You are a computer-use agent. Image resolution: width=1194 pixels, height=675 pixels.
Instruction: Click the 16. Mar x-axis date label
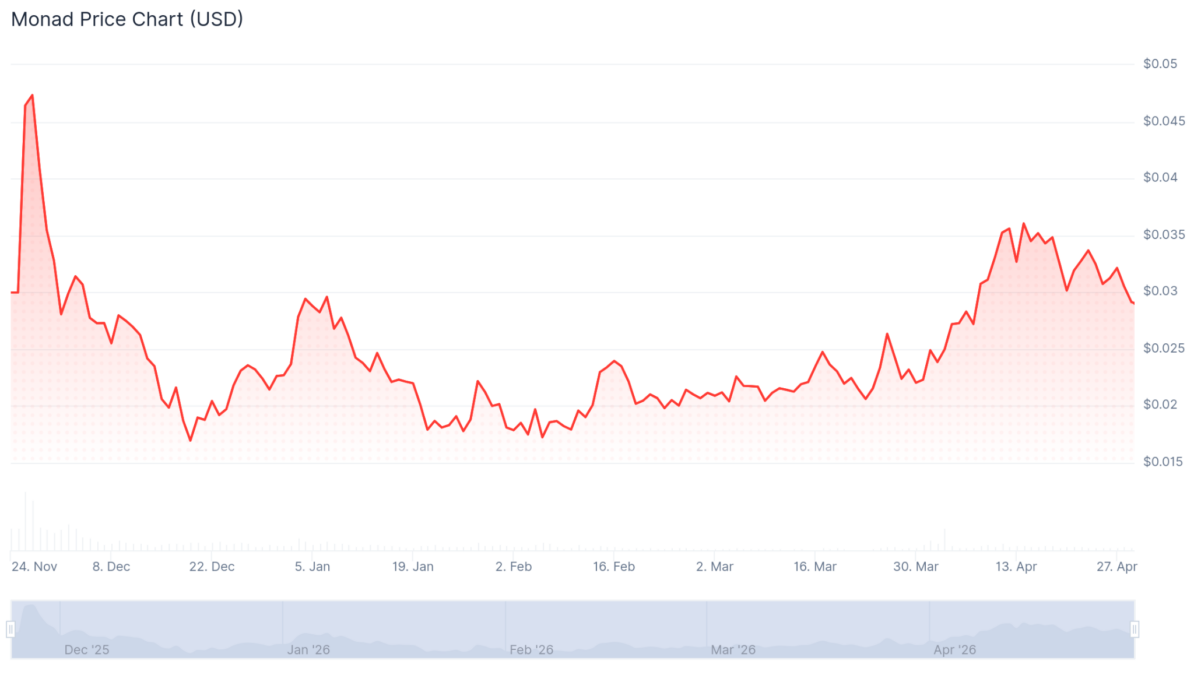click(x=815, y=567)
